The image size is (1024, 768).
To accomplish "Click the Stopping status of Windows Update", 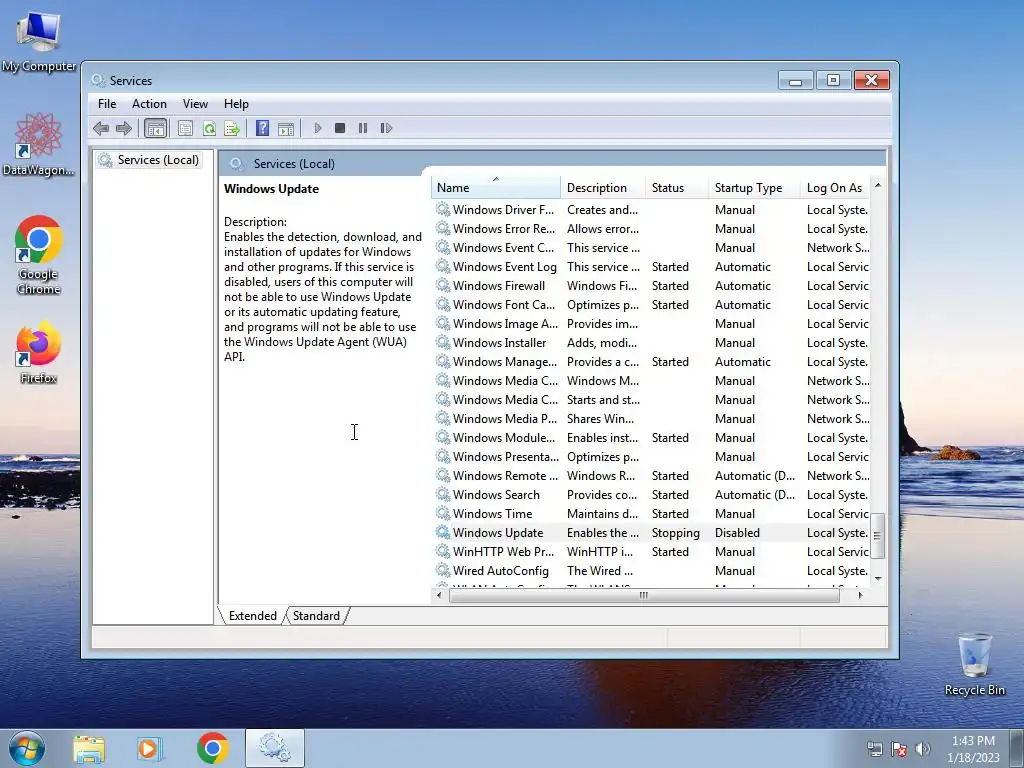I will tap(675, 533).
